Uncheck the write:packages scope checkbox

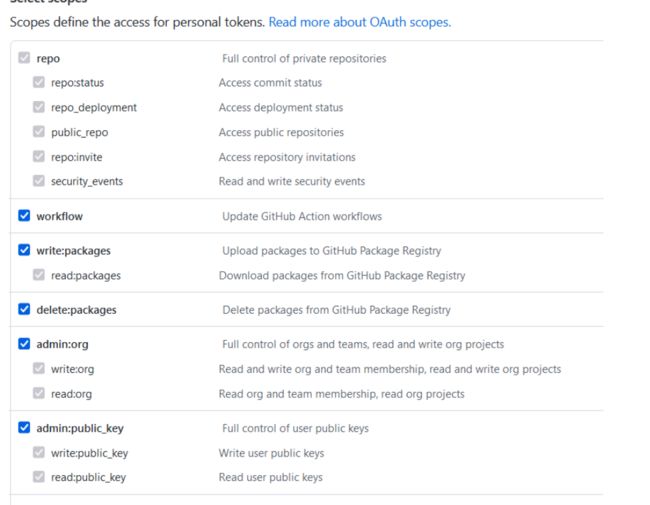[24, 250]
